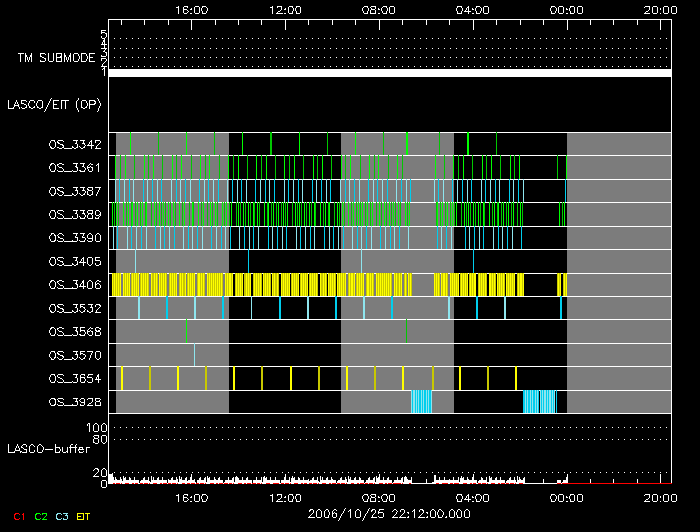700x532 pixels.
Task: Select the TM SUBMODE axis label
Action: (x=55, y=58)
